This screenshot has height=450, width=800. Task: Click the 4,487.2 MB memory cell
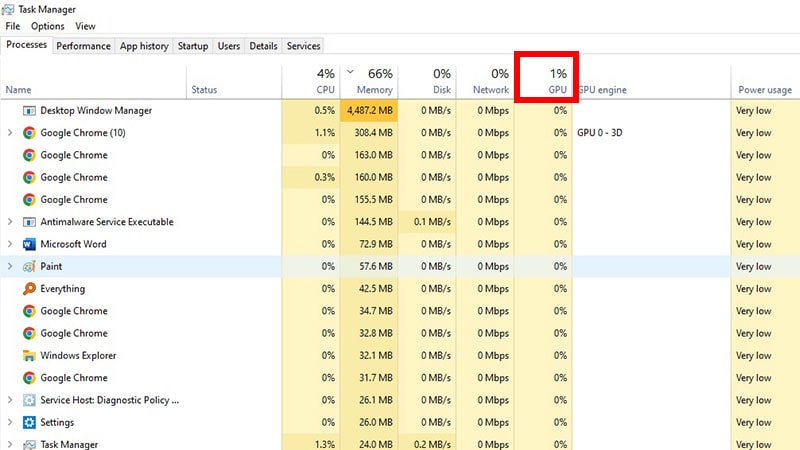pyautogui.click(x=370, y=111)
